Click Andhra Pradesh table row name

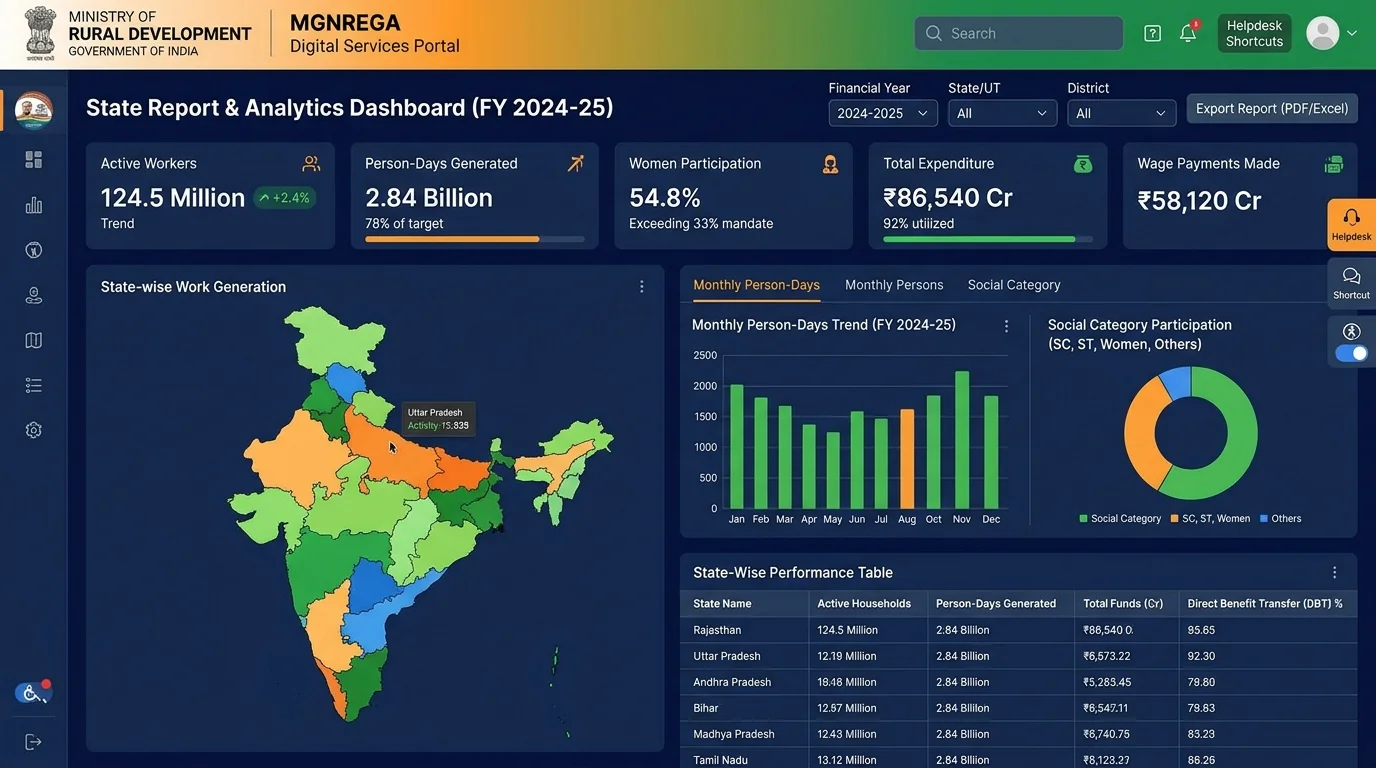[732, 682]
